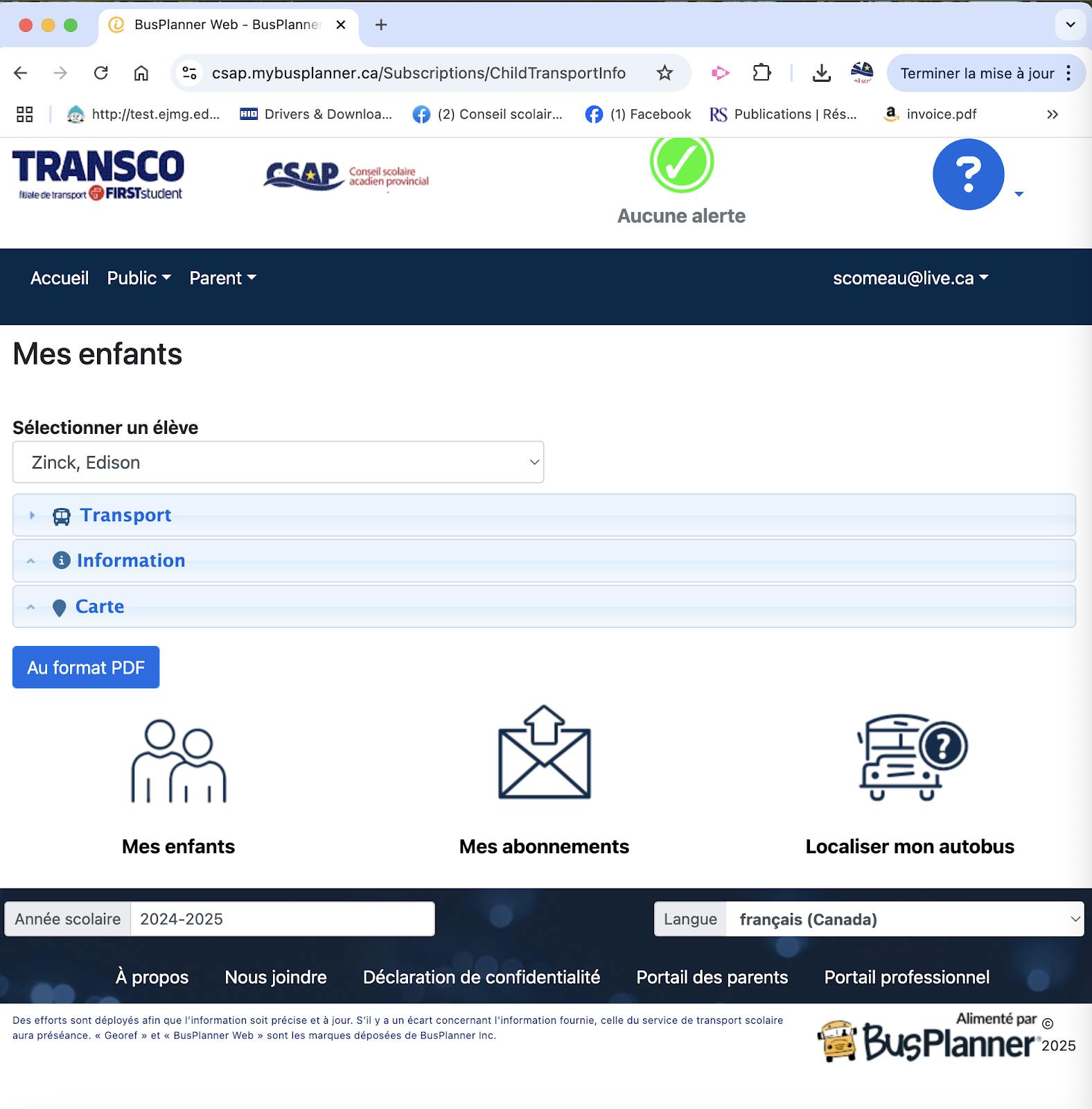This screenshot has width=1092, height=1109.
Task: Open the (1) Facebook bookmark
Action: point(638,114)
